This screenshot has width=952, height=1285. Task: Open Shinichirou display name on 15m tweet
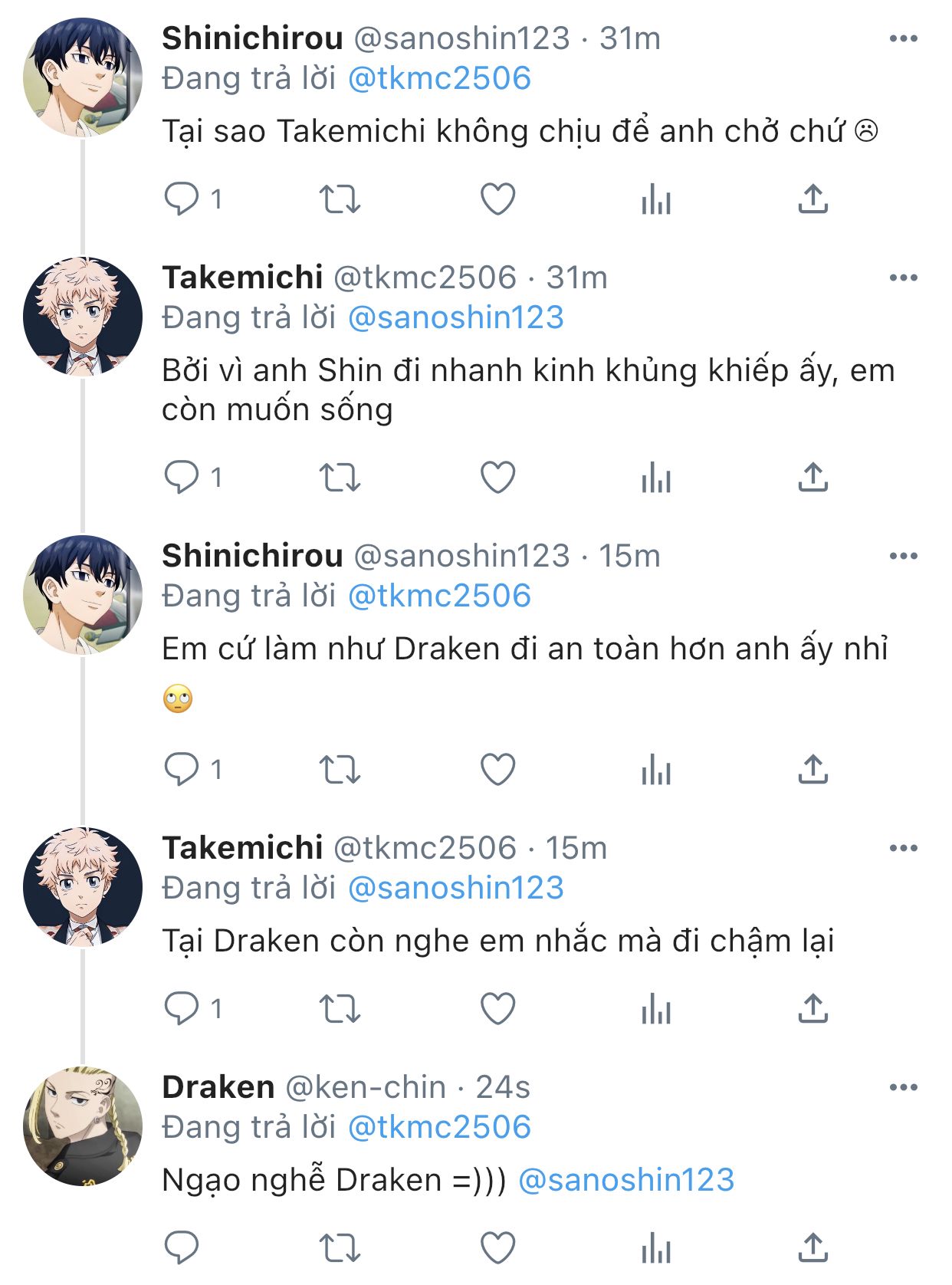(x=252, y=556)
